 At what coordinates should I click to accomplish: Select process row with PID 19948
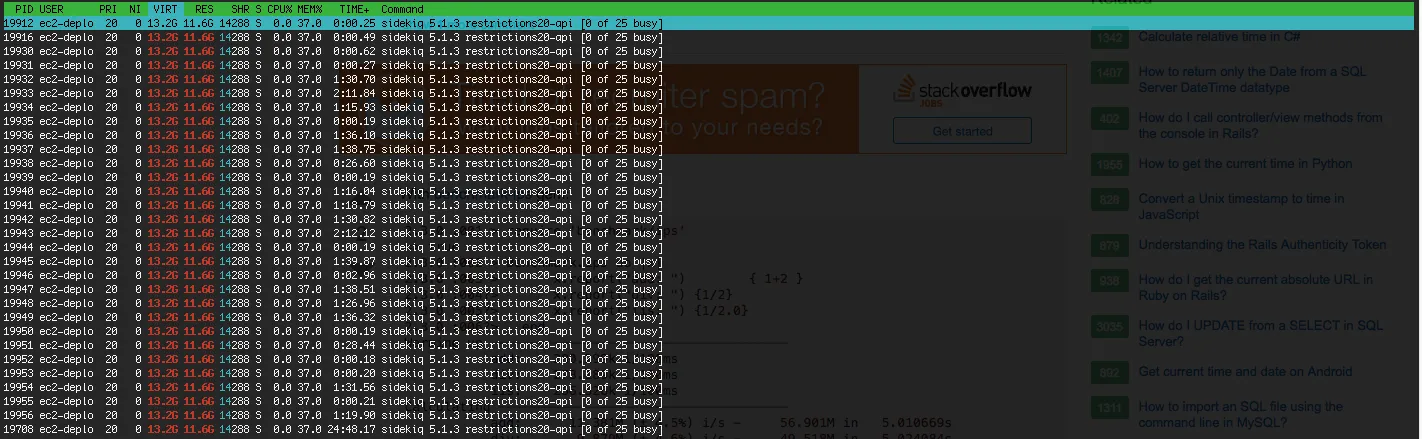(333, 303)
